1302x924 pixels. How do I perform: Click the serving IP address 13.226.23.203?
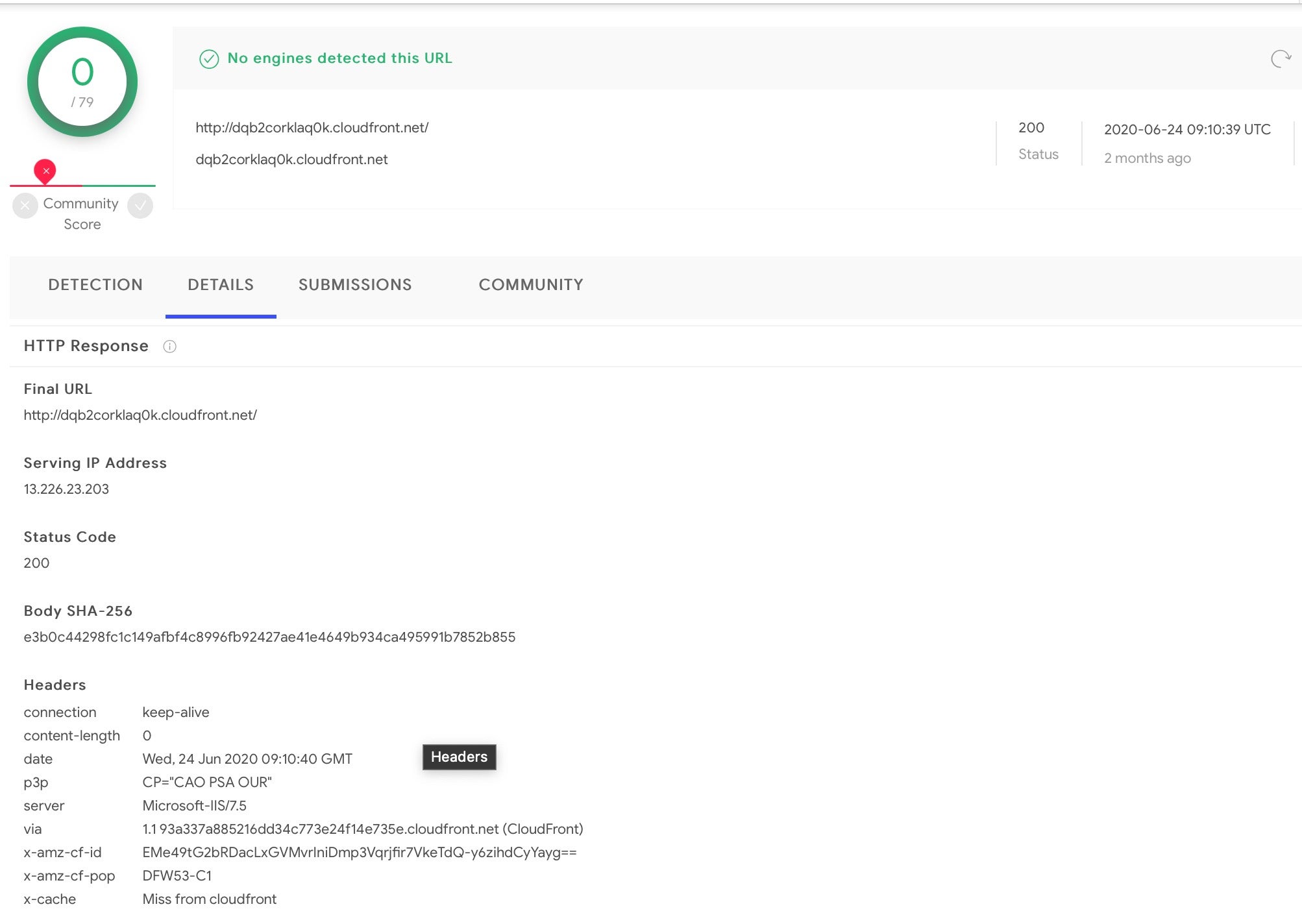tap(66, 489)
